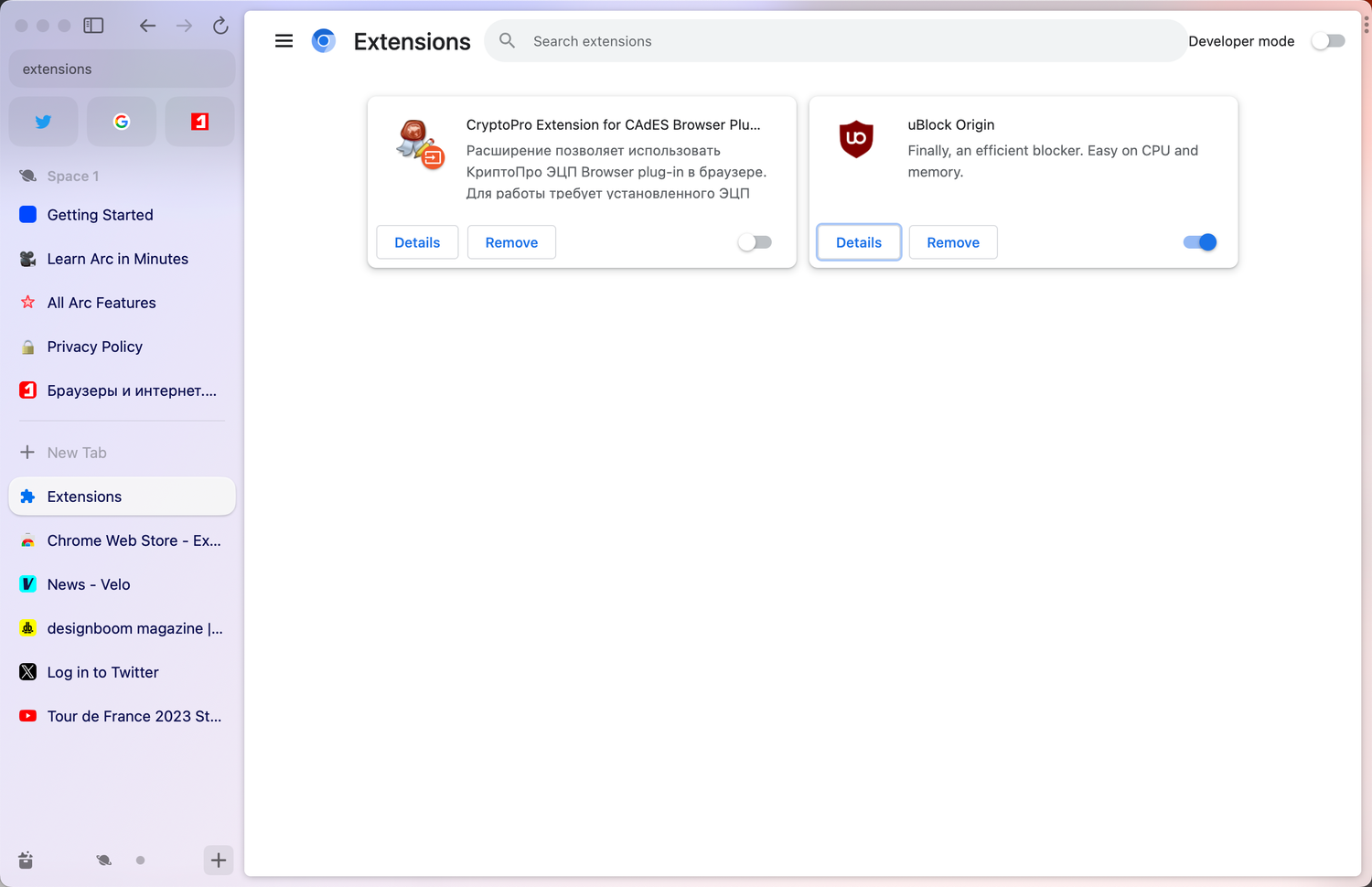Click the designboom tab favicon
The image size is (1372, 887).
point(27,628)
